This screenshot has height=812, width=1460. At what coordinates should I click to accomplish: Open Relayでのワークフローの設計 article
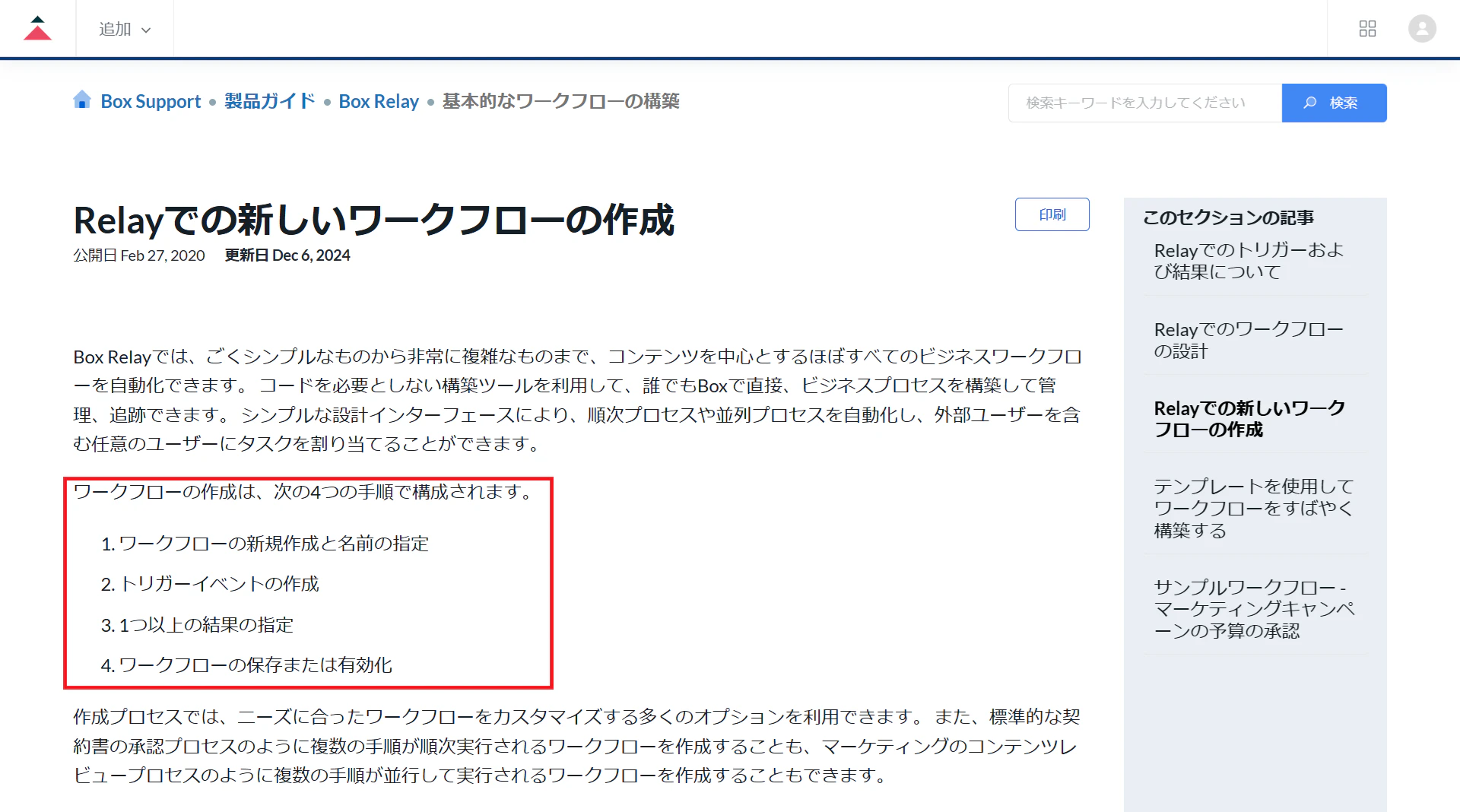click(x=1249, y=340)
